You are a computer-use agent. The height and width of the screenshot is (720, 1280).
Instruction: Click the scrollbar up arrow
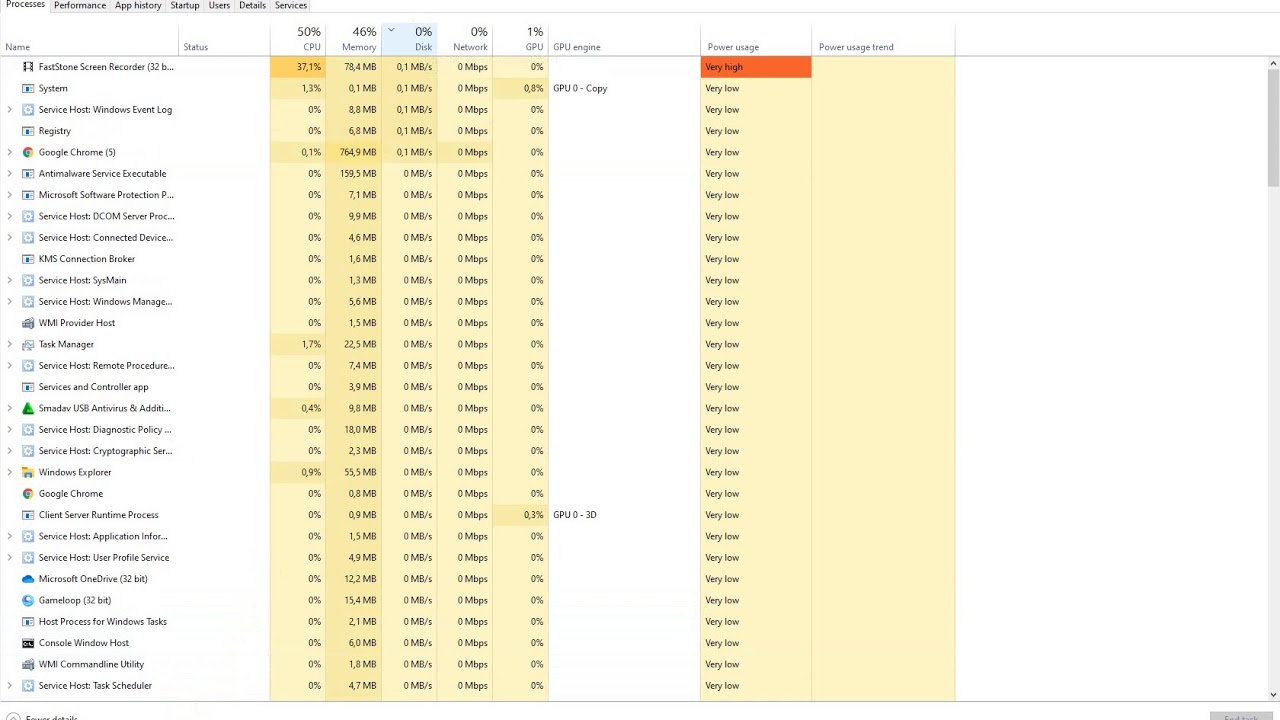(x=1273, y=63)
